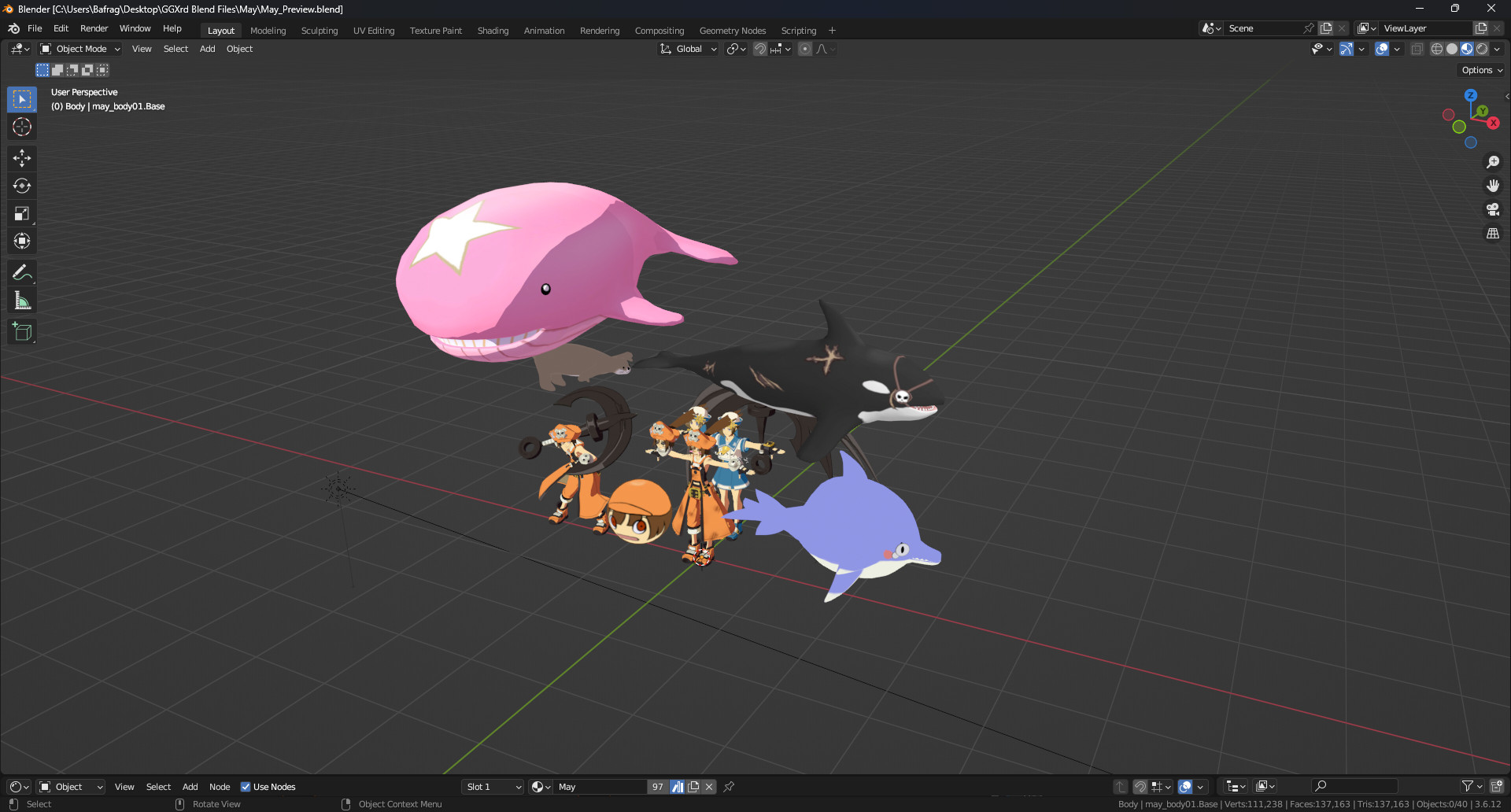The image size is (1511, 812).
Task: Open the Object Mode dropdown
Action: pyautogui.click(x=79, y=49)
